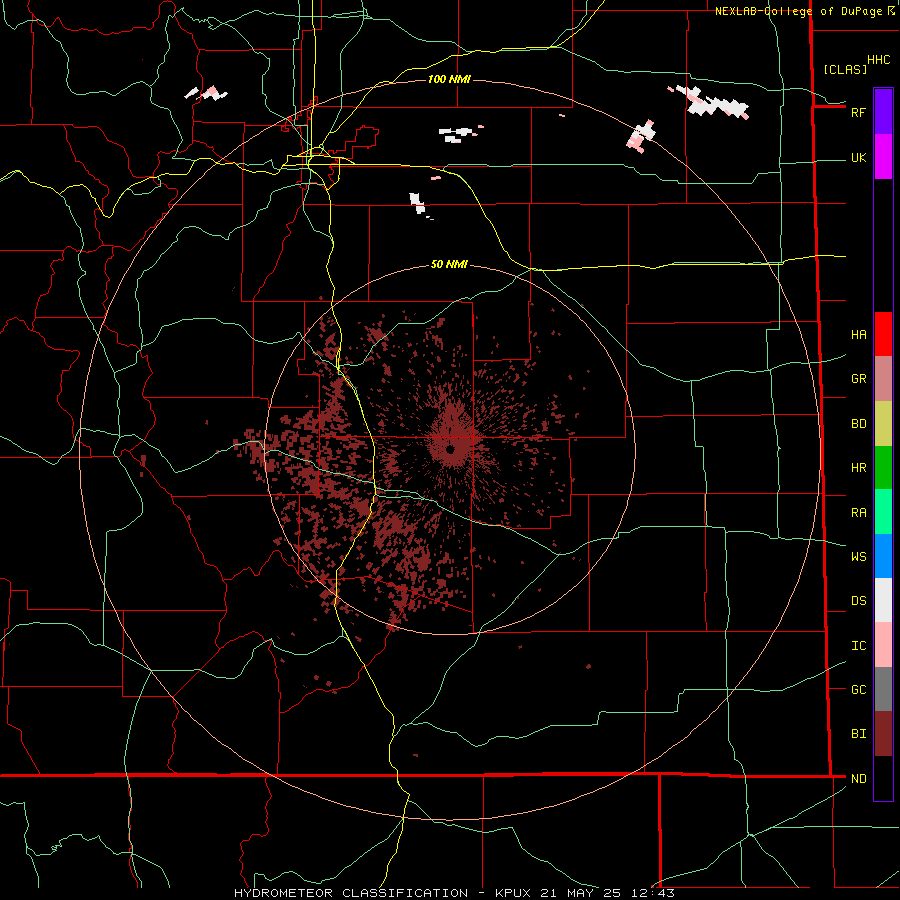
Task: Click the [CLAS] units label
Action: pos(845,69)
